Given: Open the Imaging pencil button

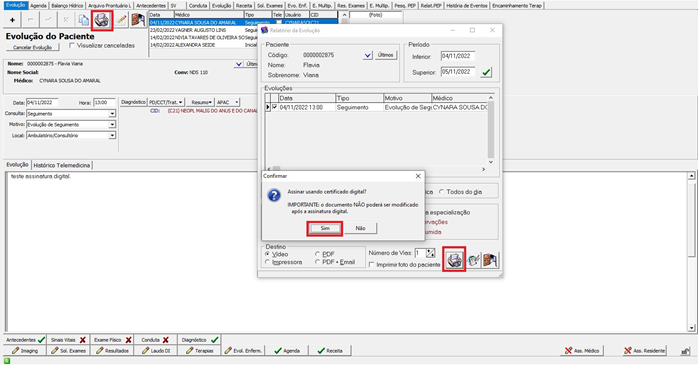Looking at the screenshot, I should [x=25, y=351].
